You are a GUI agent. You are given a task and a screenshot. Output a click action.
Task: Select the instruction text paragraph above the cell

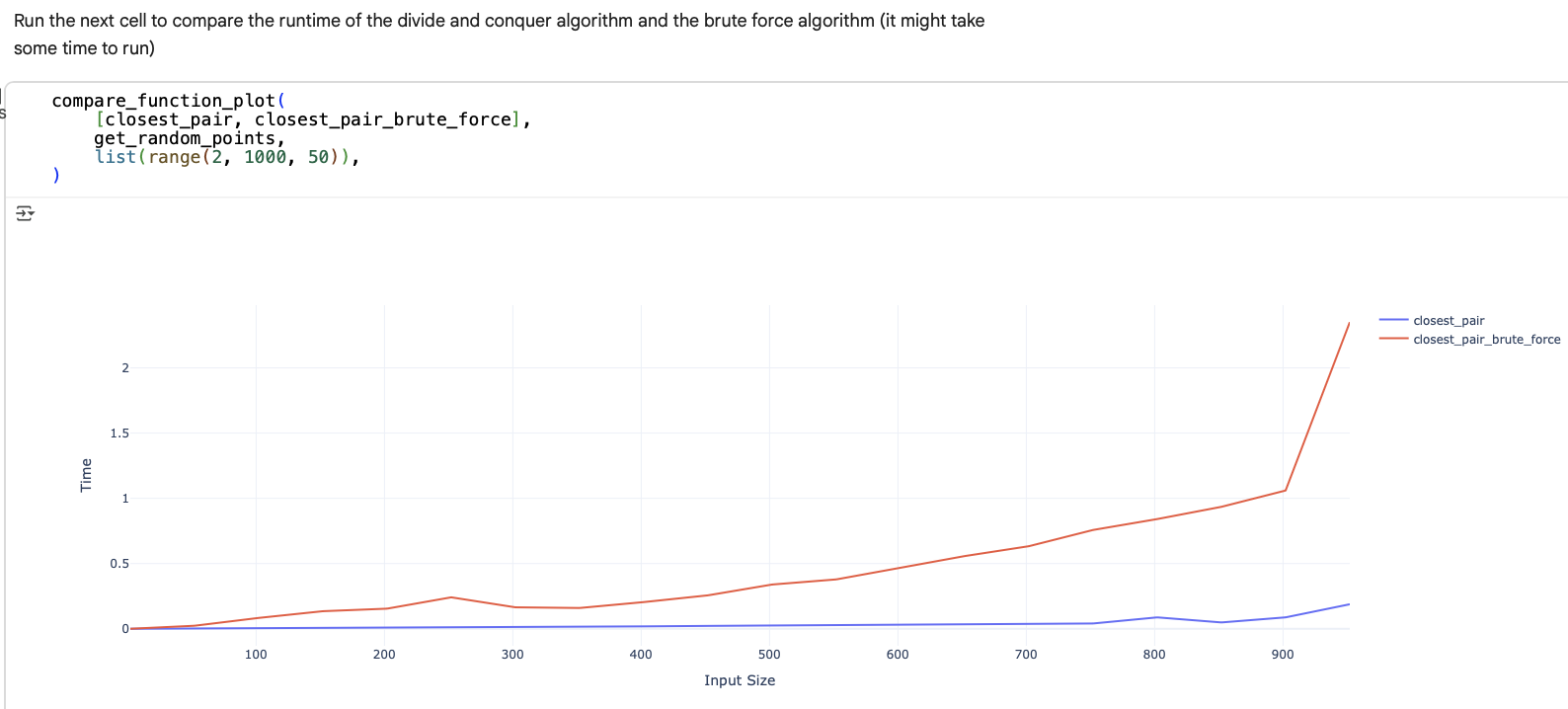point(499,34)
